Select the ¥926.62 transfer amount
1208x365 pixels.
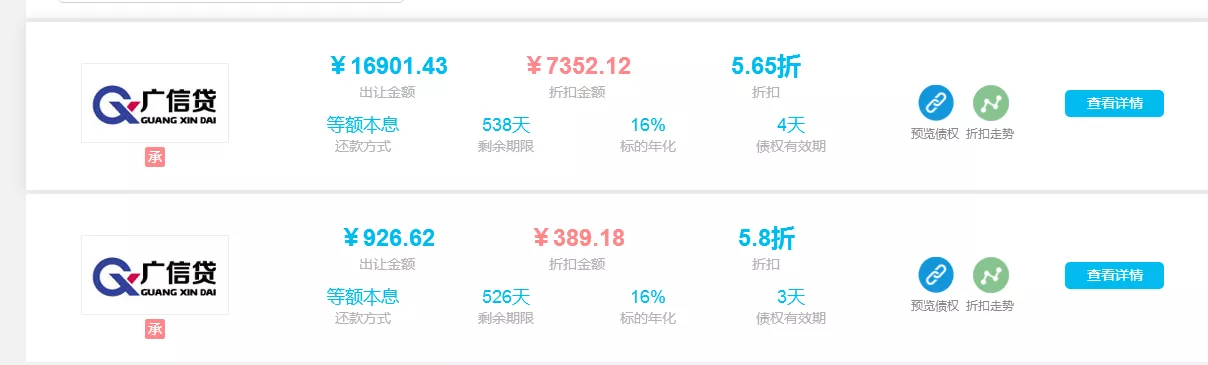click(388, 238)
